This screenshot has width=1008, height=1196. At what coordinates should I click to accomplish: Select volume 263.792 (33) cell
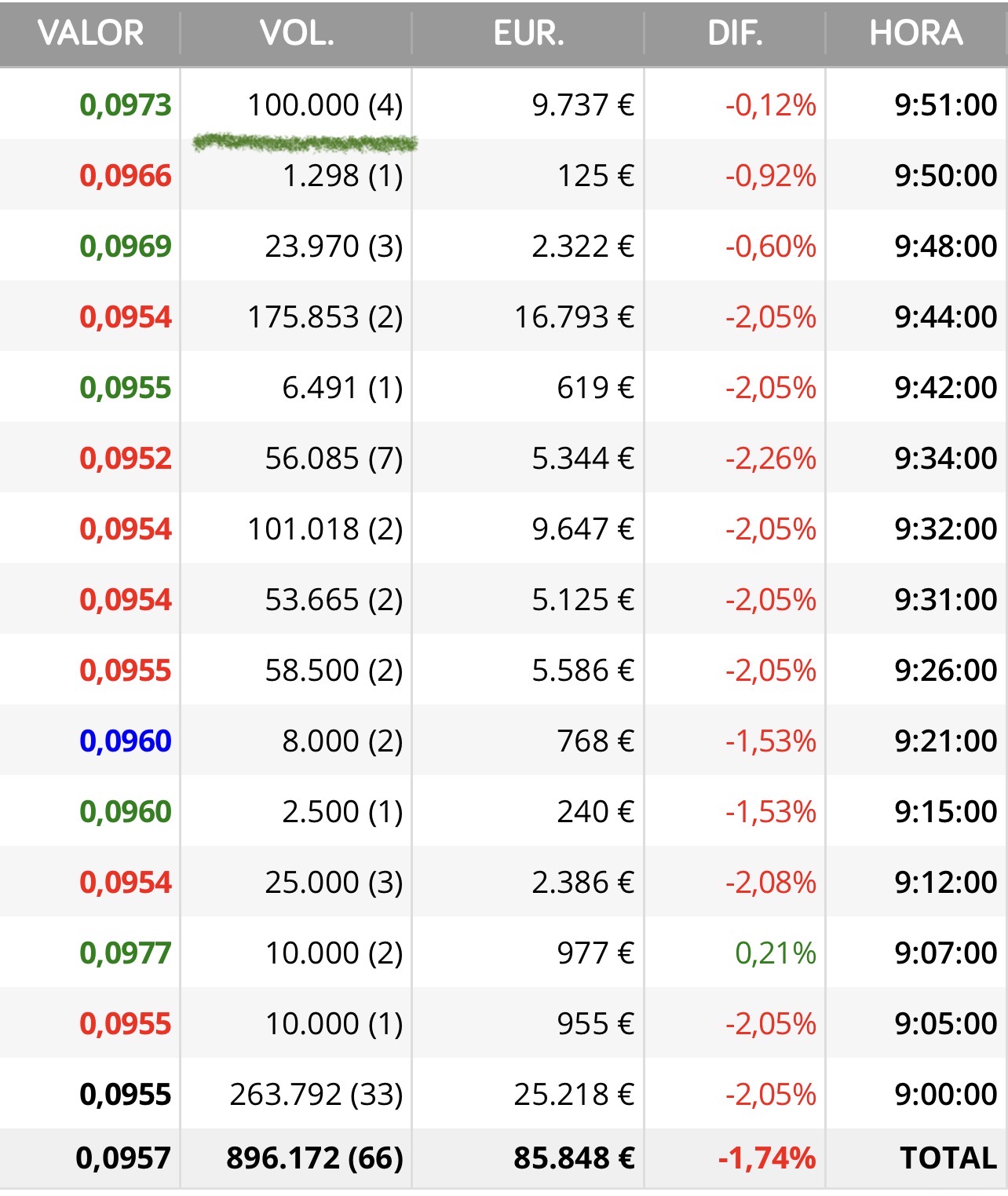tap(316, 1094)
